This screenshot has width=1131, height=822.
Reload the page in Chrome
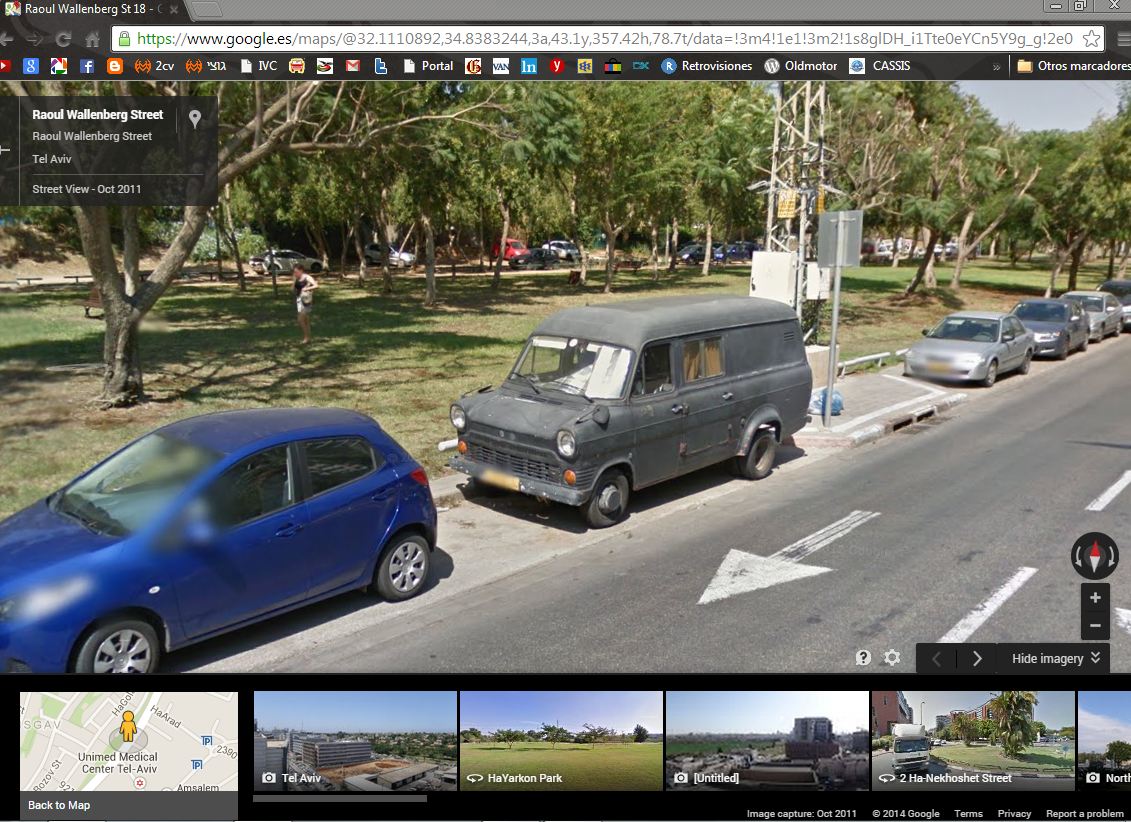[x=63, y=39]
